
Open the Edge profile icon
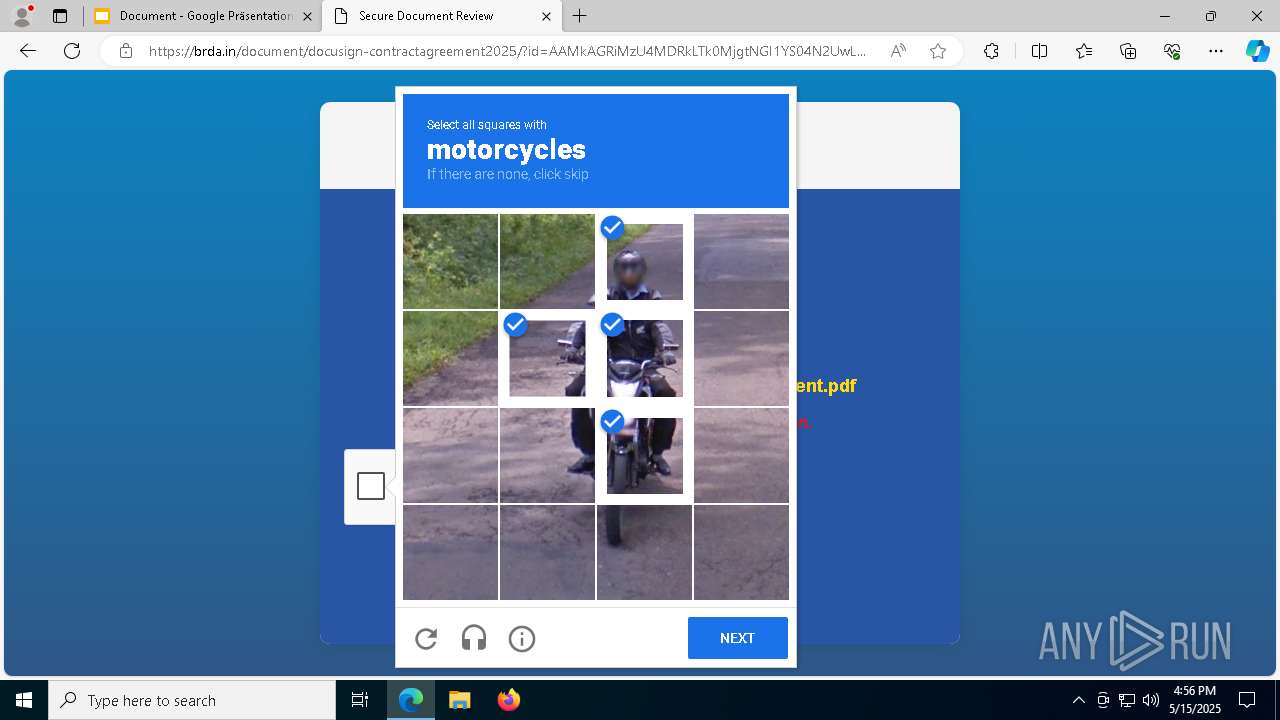click(x=22, y=16)
